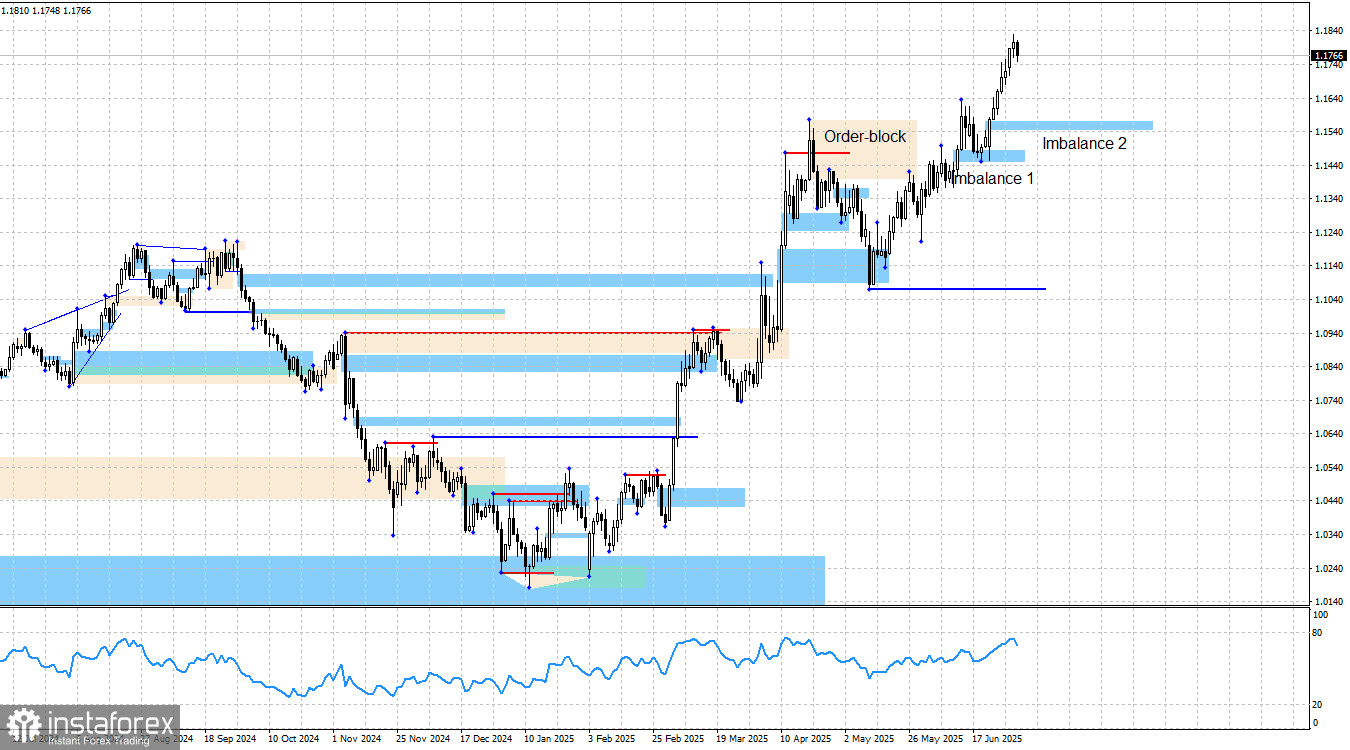Click the 1.1340 price axis label

[1328, 199]
